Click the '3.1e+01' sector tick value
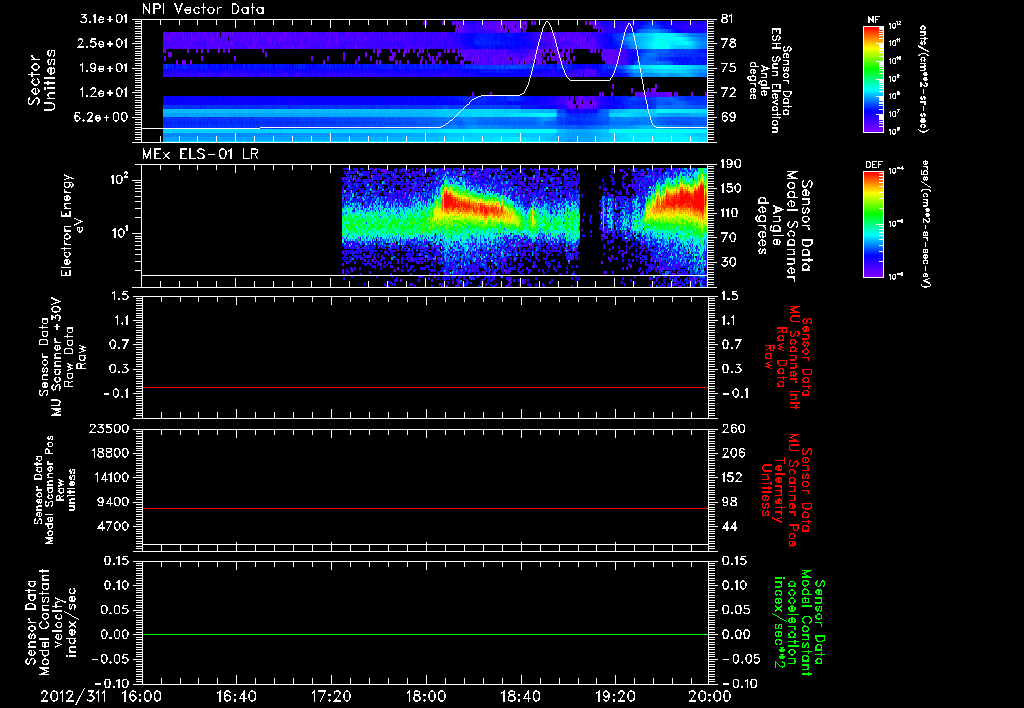The height and width of the screenshot is (708, 1024). [106, 19]
